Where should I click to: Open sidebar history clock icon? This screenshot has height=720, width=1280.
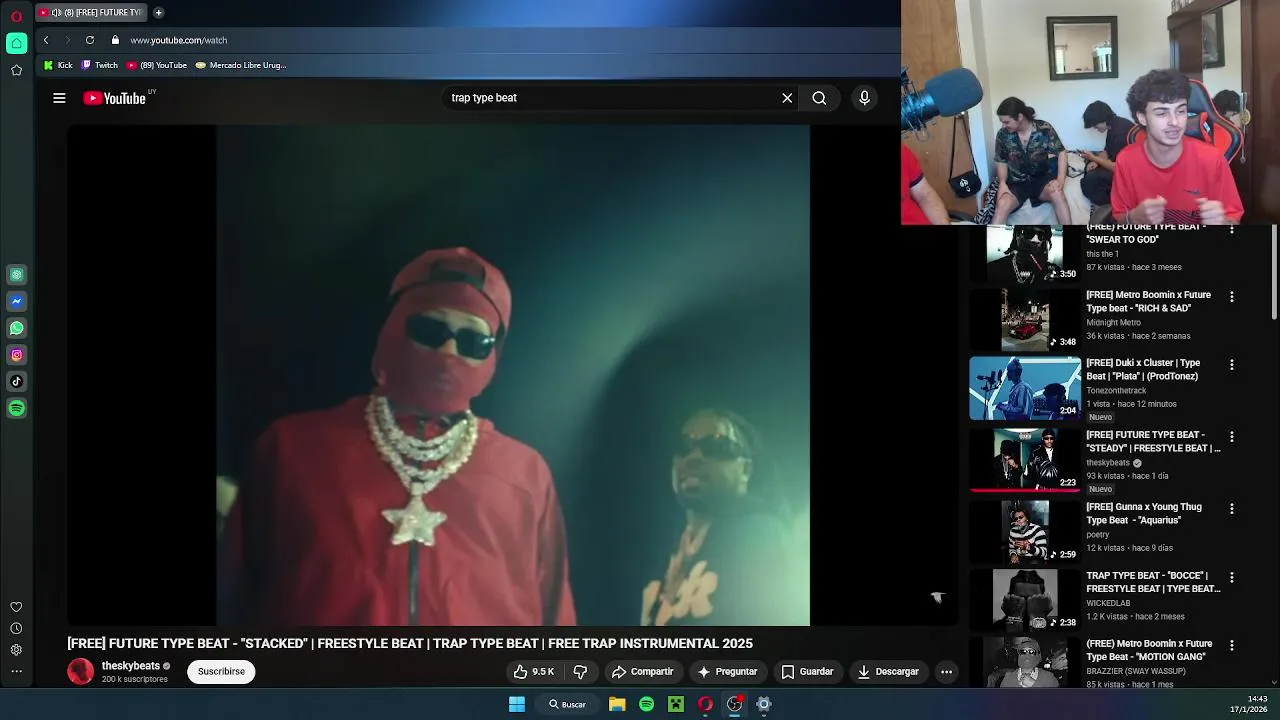(x=16, y=628)
